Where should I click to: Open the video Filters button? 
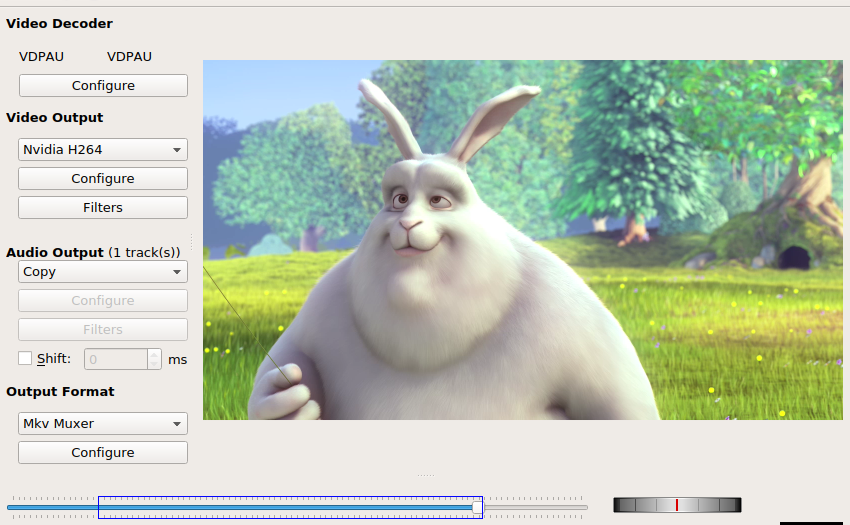point(103,208)
